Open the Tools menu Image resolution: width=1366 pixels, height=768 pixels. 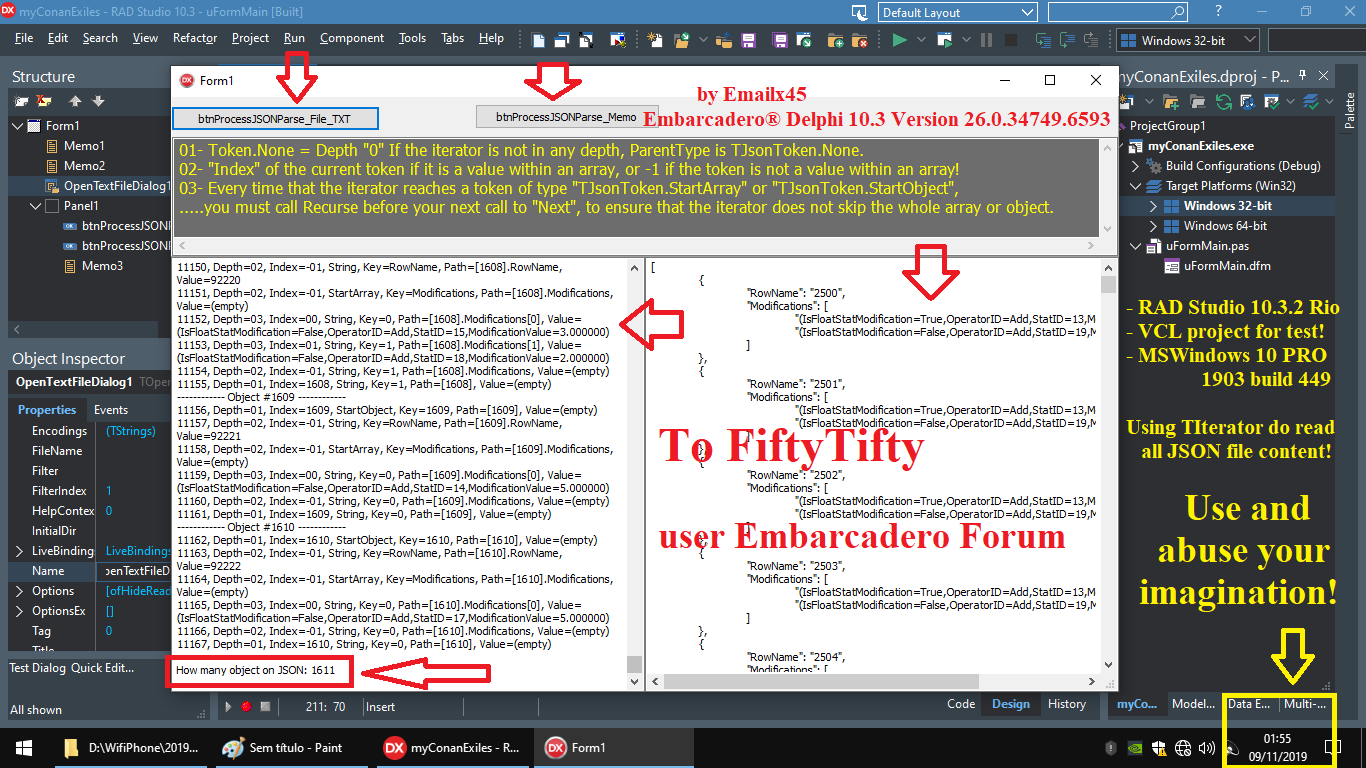pos(412,38)
